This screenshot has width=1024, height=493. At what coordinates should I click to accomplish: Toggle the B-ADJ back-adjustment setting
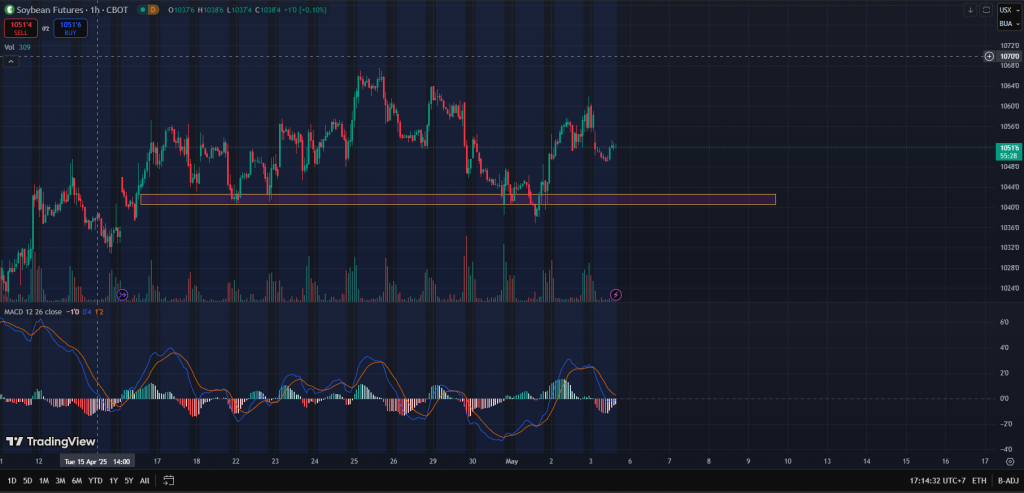coord(1008,481)
